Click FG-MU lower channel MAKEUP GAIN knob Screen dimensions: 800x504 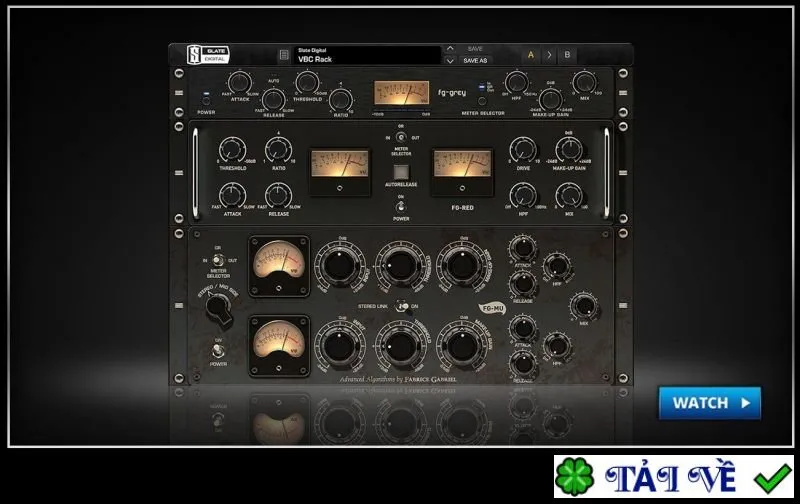coord(462,346)
